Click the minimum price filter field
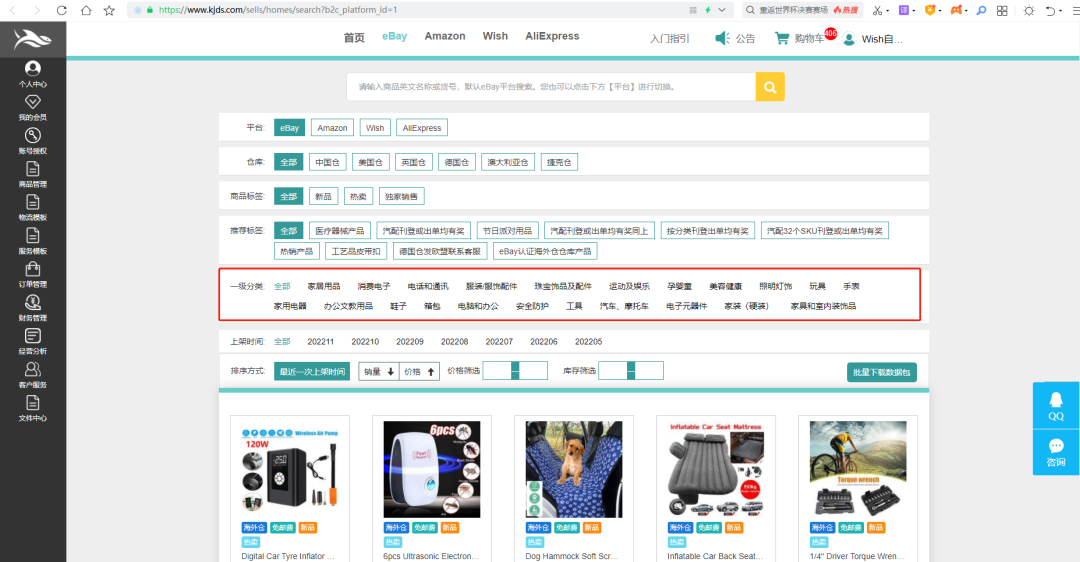This screenshot has width=1080, height=562. point(497,371)
